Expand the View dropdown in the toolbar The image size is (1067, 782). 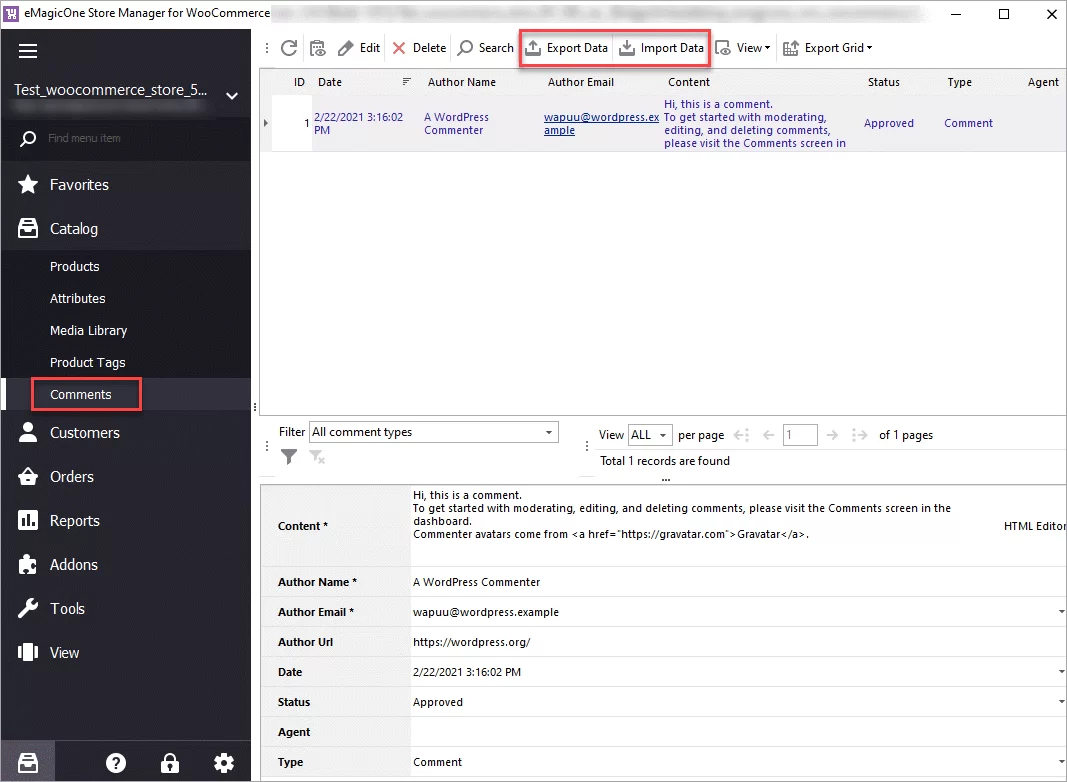pyautogui.click(x=742, y=47)
